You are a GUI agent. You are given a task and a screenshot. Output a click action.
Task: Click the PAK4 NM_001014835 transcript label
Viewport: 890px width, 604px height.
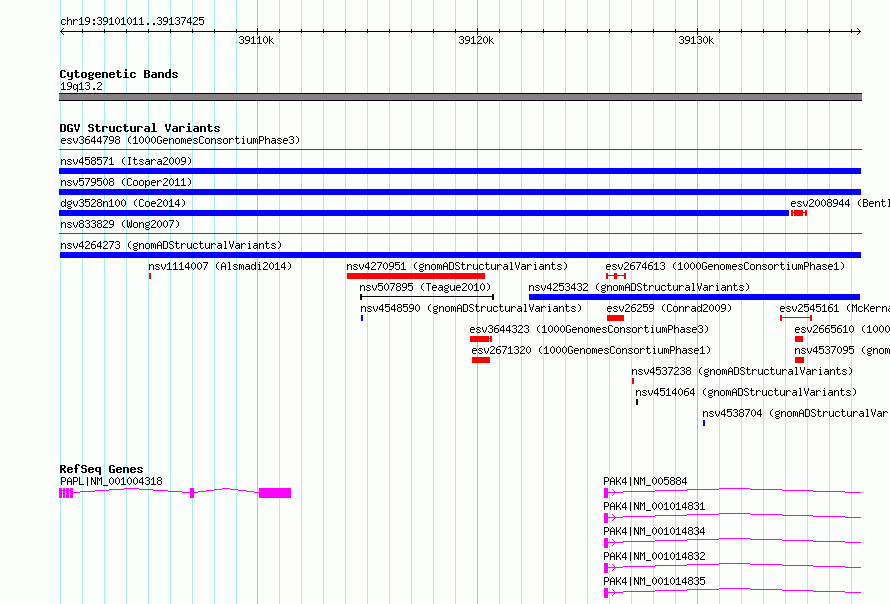click(x=654, y=581)
